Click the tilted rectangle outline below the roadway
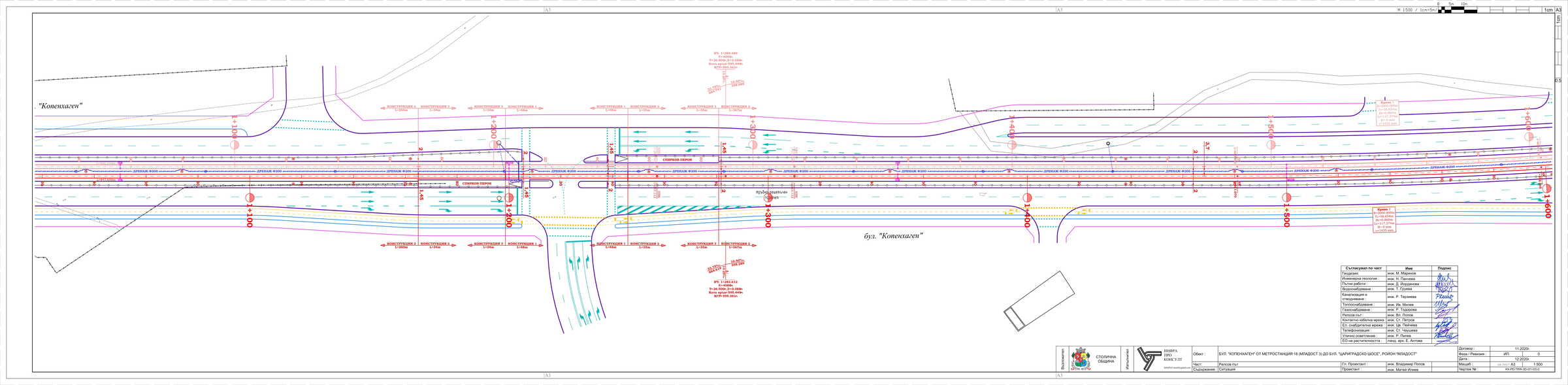Screen dimensions: 1568x385 point(1039,301)
